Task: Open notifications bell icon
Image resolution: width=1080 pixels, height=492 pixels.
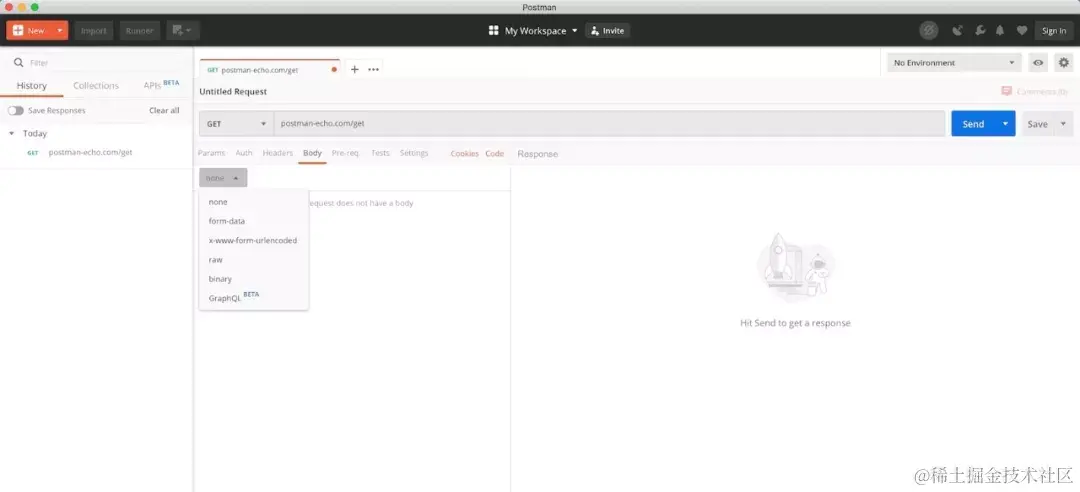Action: click(x=999, y=30)
